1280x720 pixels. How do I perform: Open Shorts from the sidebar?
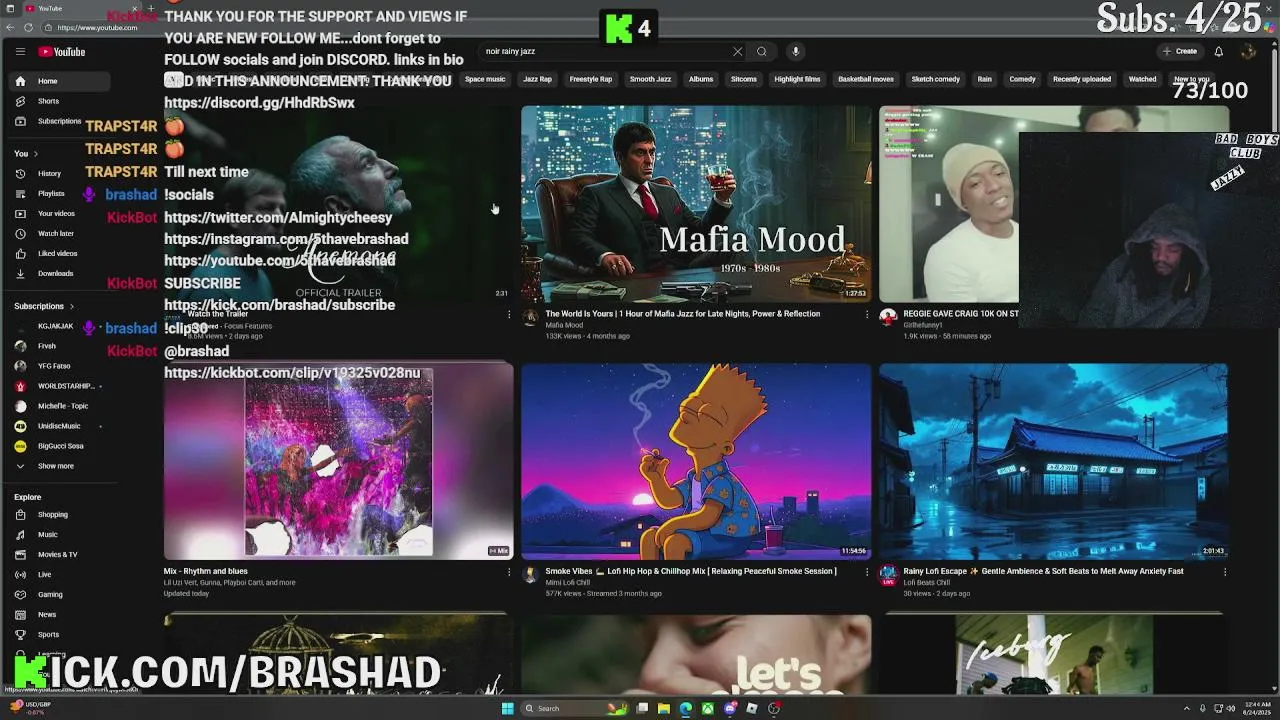[x=46, y=101]
